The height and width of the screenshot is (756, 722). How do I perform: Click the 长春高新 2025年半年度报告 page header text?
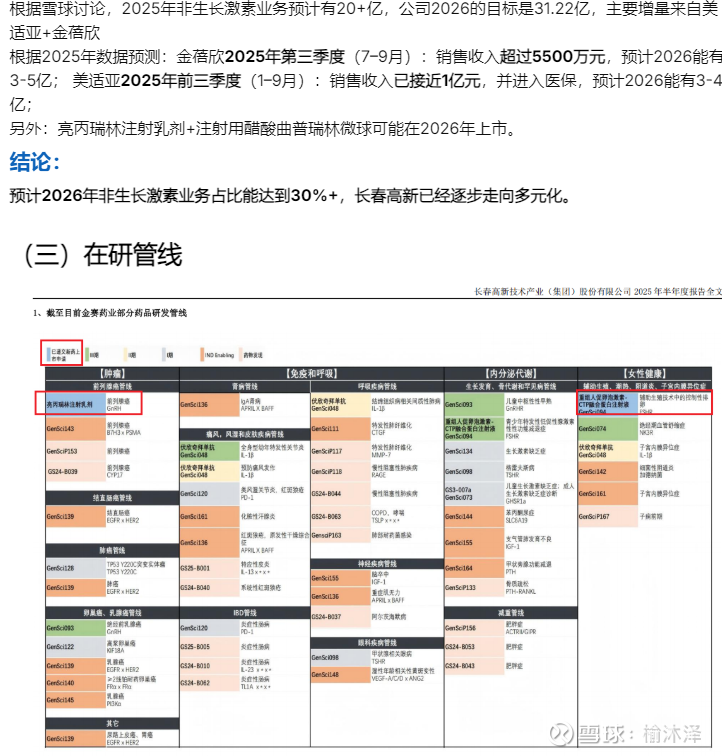[598, 291]
